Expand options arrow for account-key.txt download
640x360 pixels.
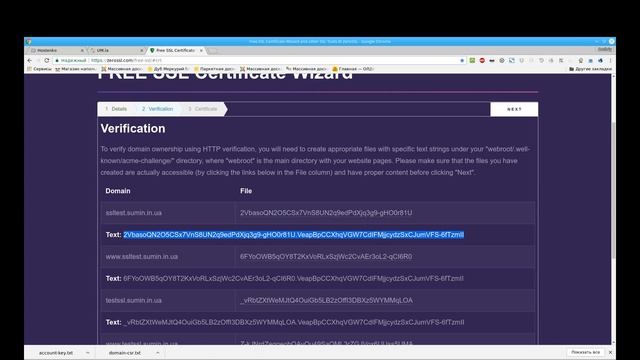pos(88,353)
